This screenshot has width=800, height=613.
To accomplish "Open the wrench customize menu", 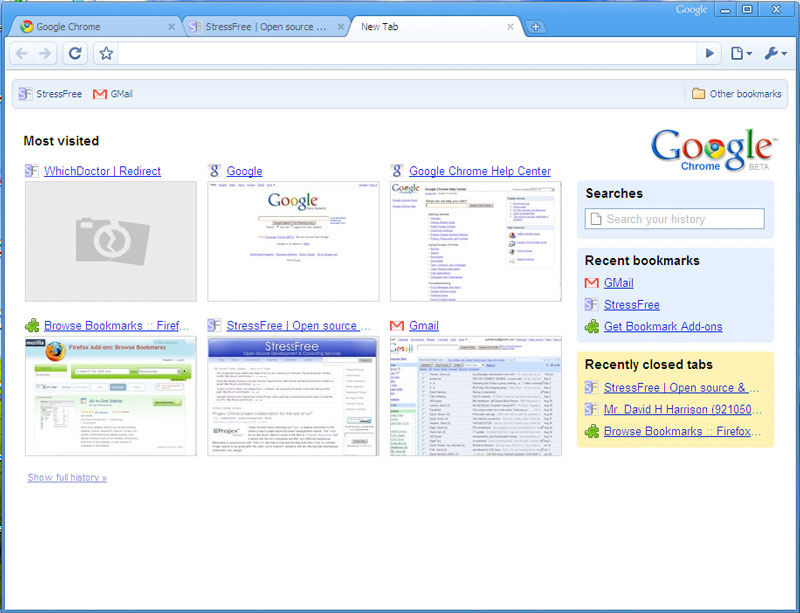I will click(776, 53).
